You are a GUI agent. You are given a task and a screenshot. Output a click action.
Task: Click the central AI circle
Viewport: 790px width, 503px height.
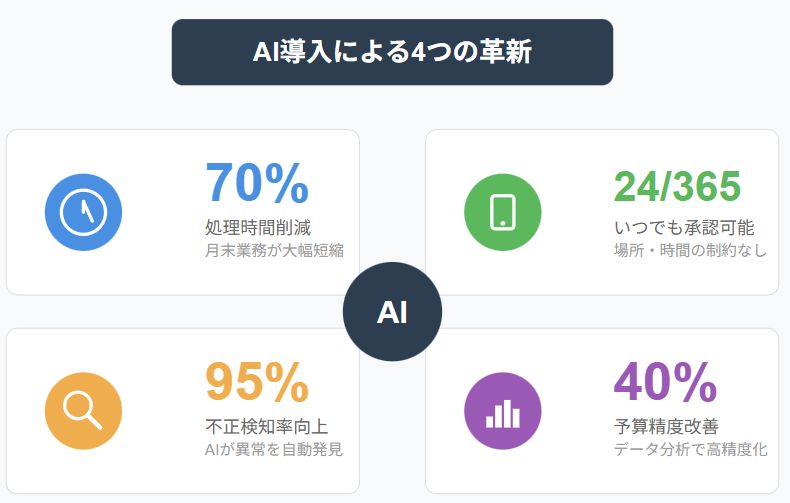click(x=392, y=312)
